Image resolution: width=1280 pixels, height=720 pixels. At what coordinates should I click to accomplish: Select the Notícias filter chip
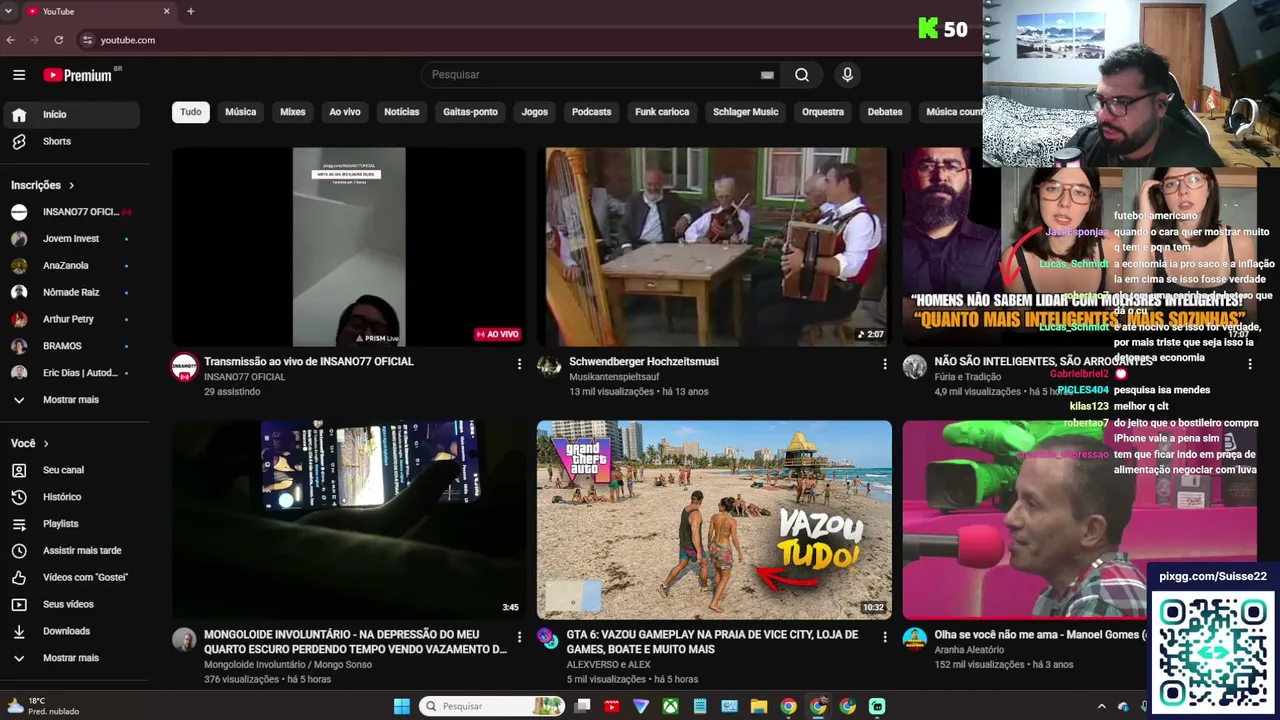click(402, 112)
